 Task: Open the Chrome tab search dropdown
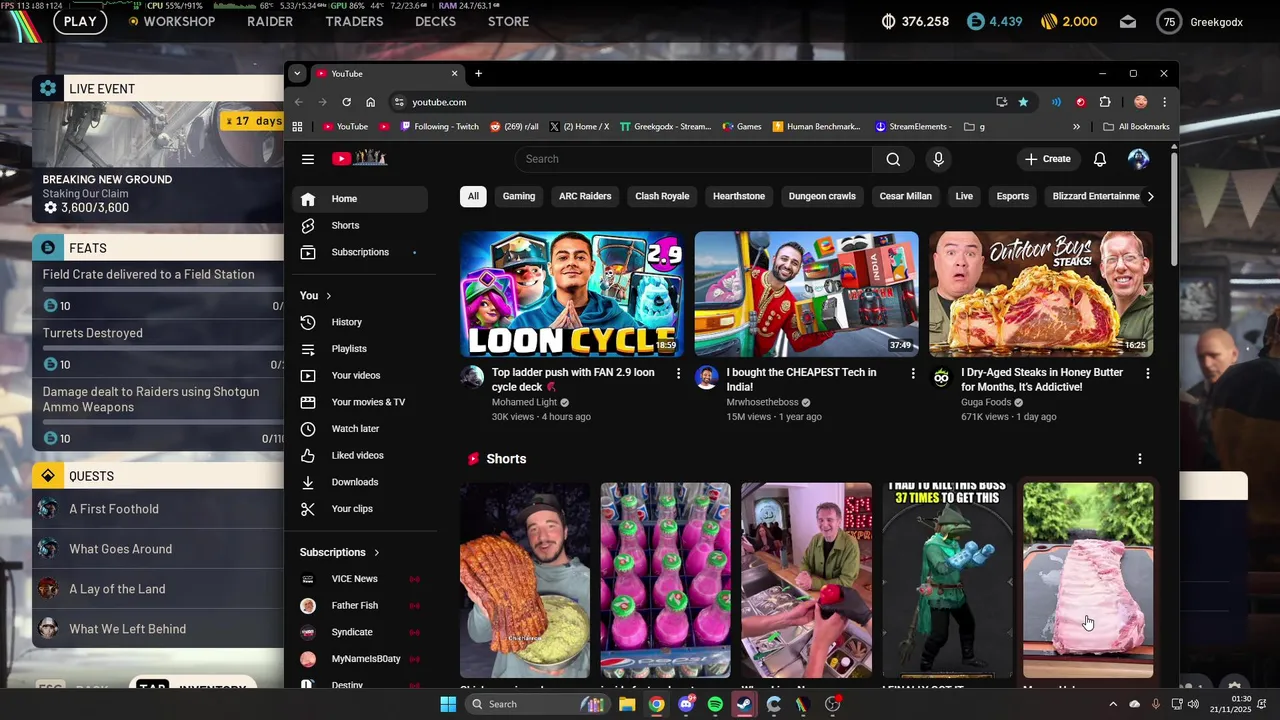(297, 73)
